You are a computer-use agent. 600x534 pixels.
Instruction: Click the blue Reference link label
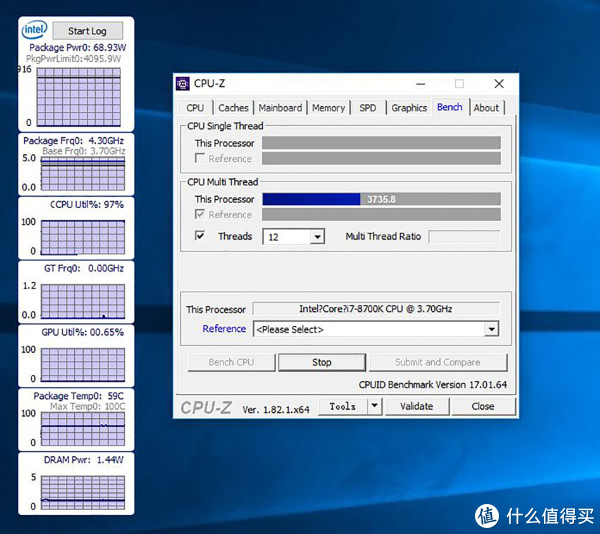click(x=224, y=329)
